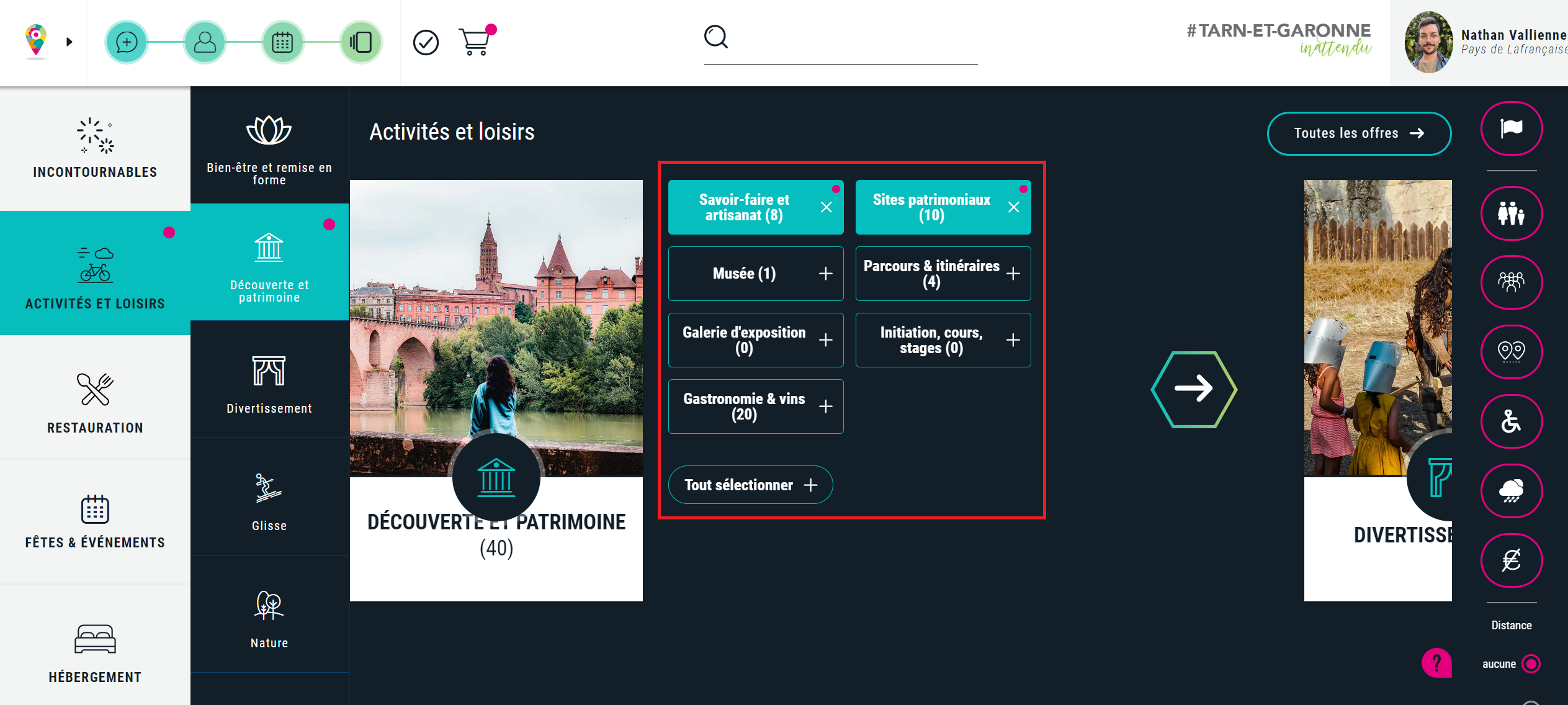Click Toutes les offres button
The height and width of the screenshot is (705, 1568).
(1358, 133)
